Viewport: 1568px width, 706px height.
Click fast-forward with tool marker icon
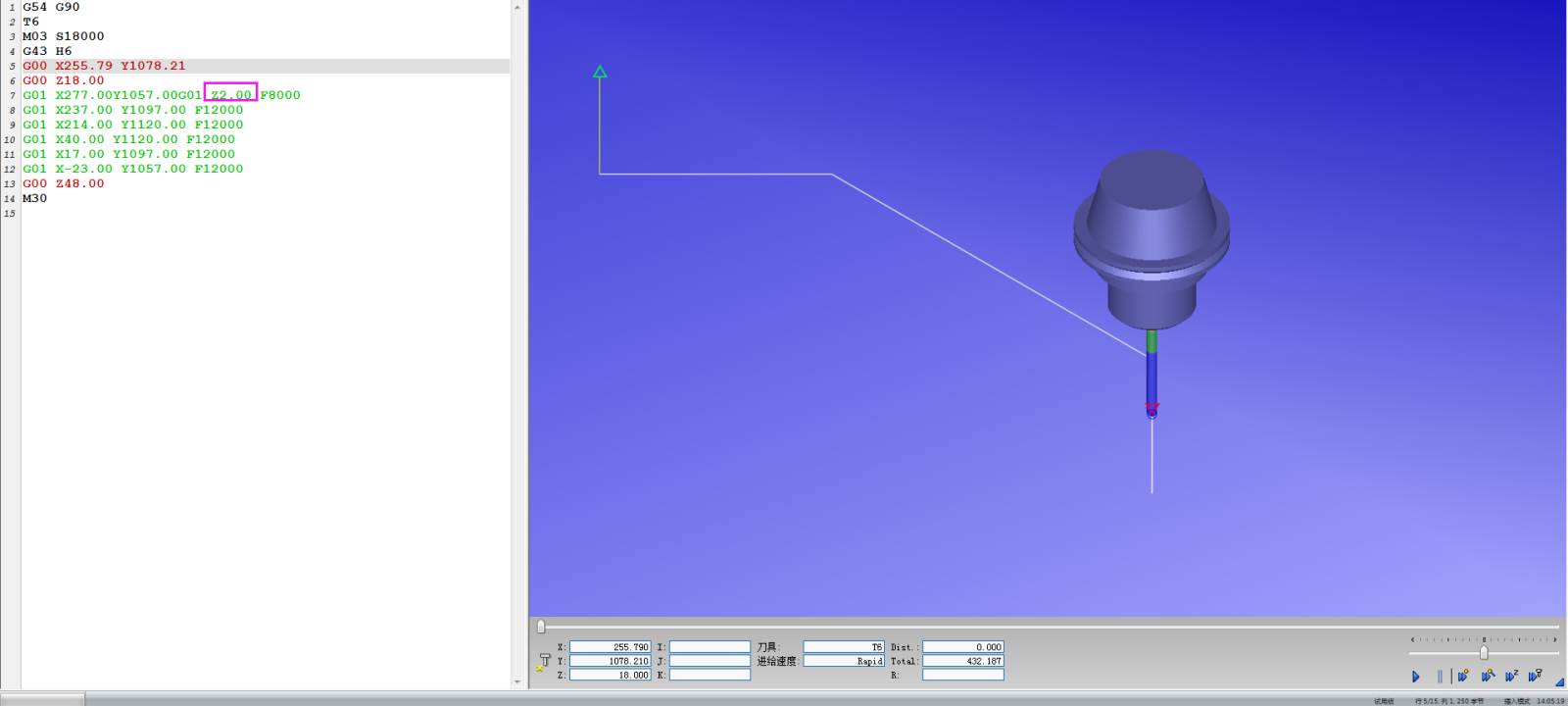(1536, 676)
